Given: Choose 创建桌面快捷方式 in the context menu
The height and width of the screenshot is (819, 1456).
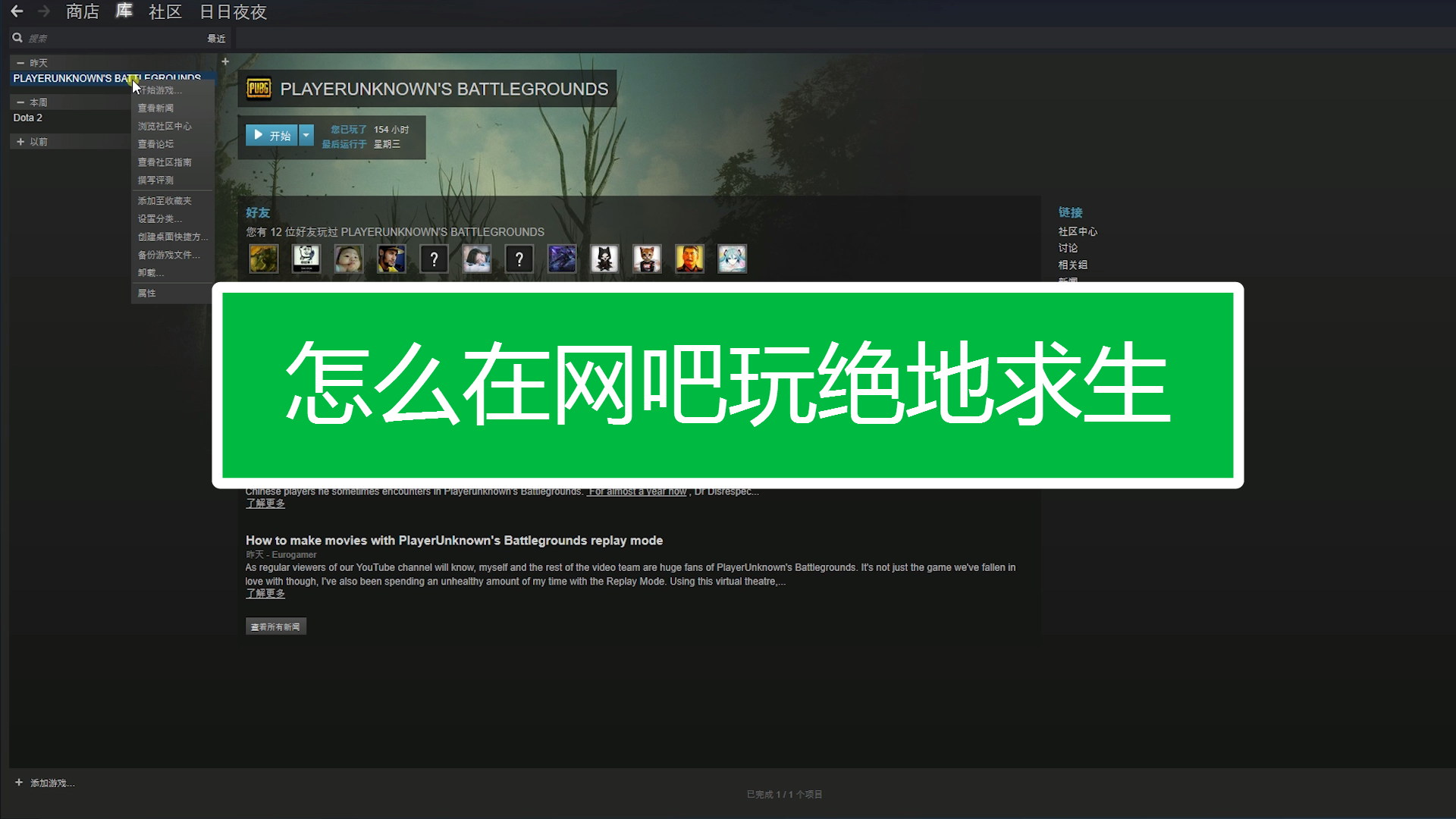Looking at the screenshot, I should [x=173, y=237].
